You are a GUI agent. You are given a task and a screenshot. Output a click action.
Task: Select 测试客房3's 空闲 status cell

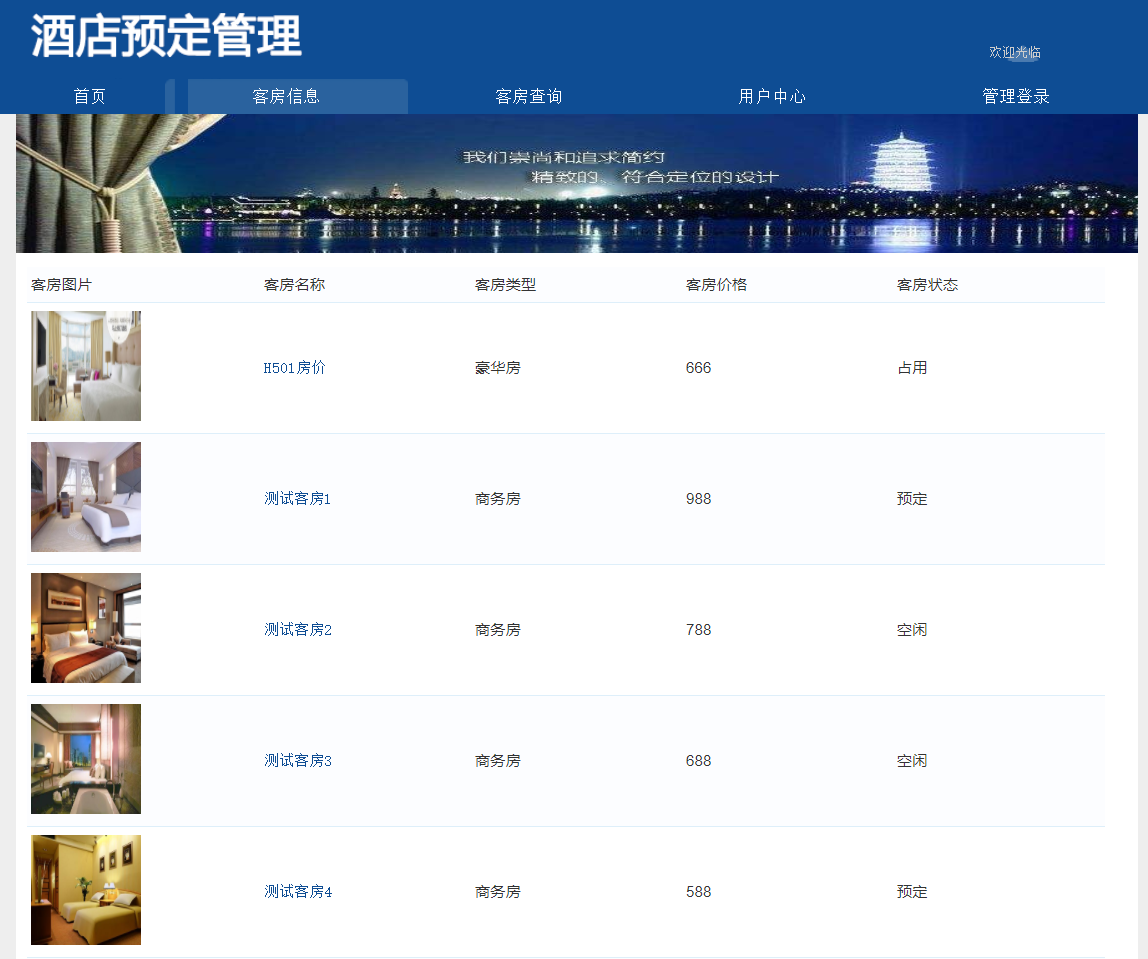click(x=912, y=761)
